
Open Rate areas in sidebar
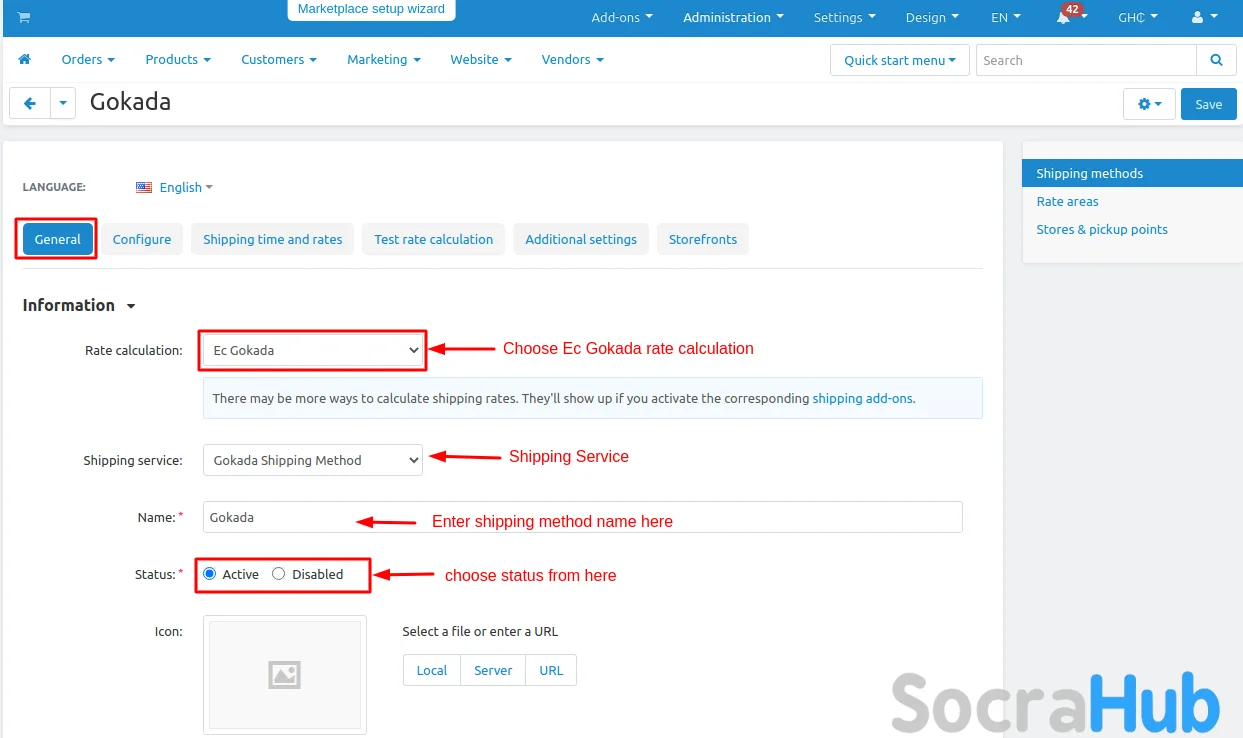1067,201
